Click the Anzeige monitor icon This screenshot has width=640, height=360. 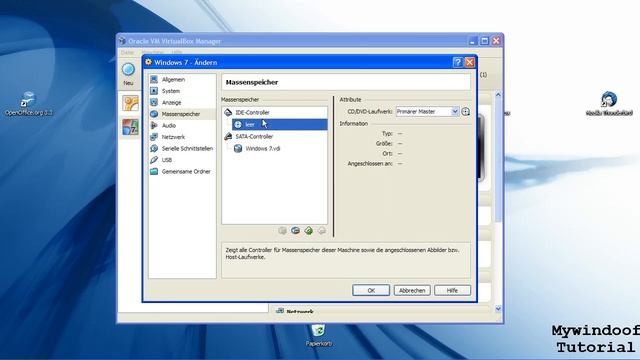(154, 102)
